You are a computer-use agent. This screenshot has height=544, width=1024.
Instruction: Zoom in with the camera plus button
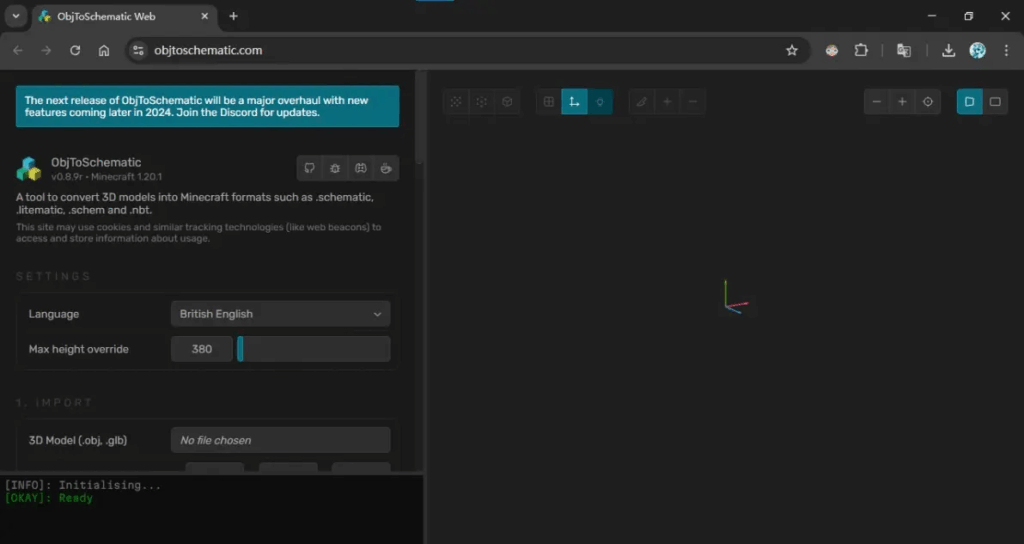902,102
